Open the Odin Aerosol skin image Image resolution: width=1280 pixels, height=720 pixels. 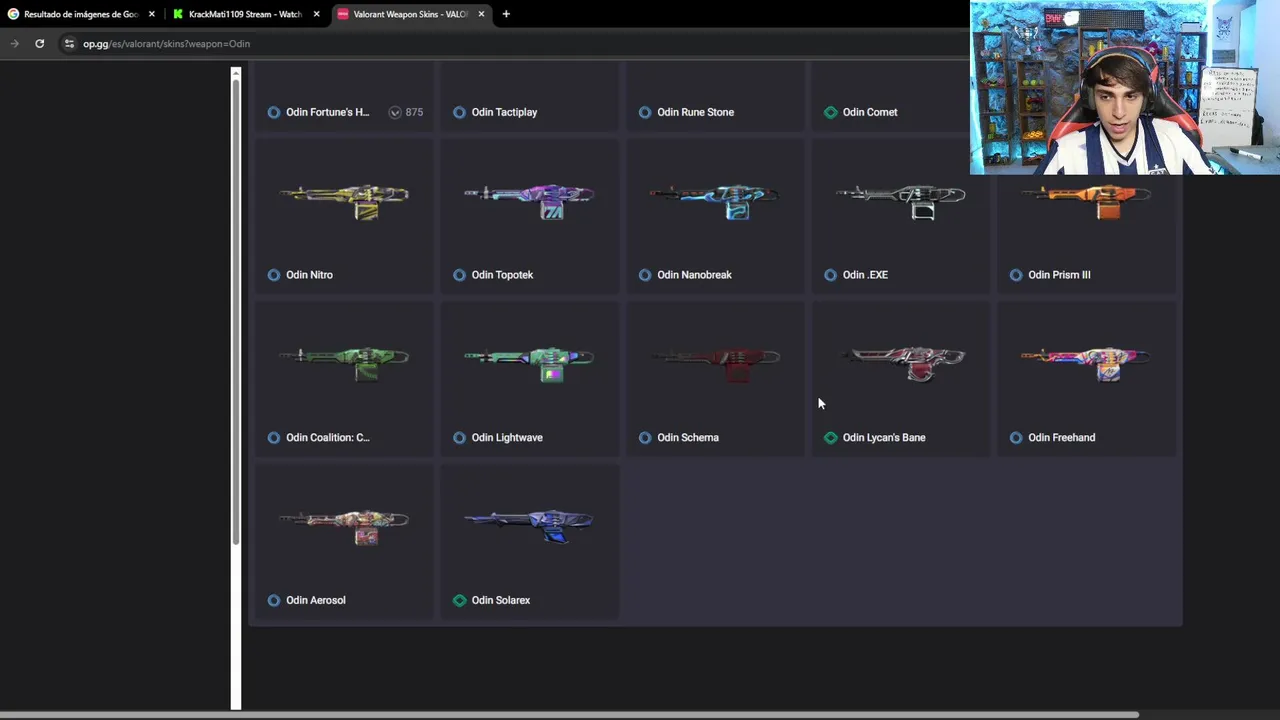(344, 526)
